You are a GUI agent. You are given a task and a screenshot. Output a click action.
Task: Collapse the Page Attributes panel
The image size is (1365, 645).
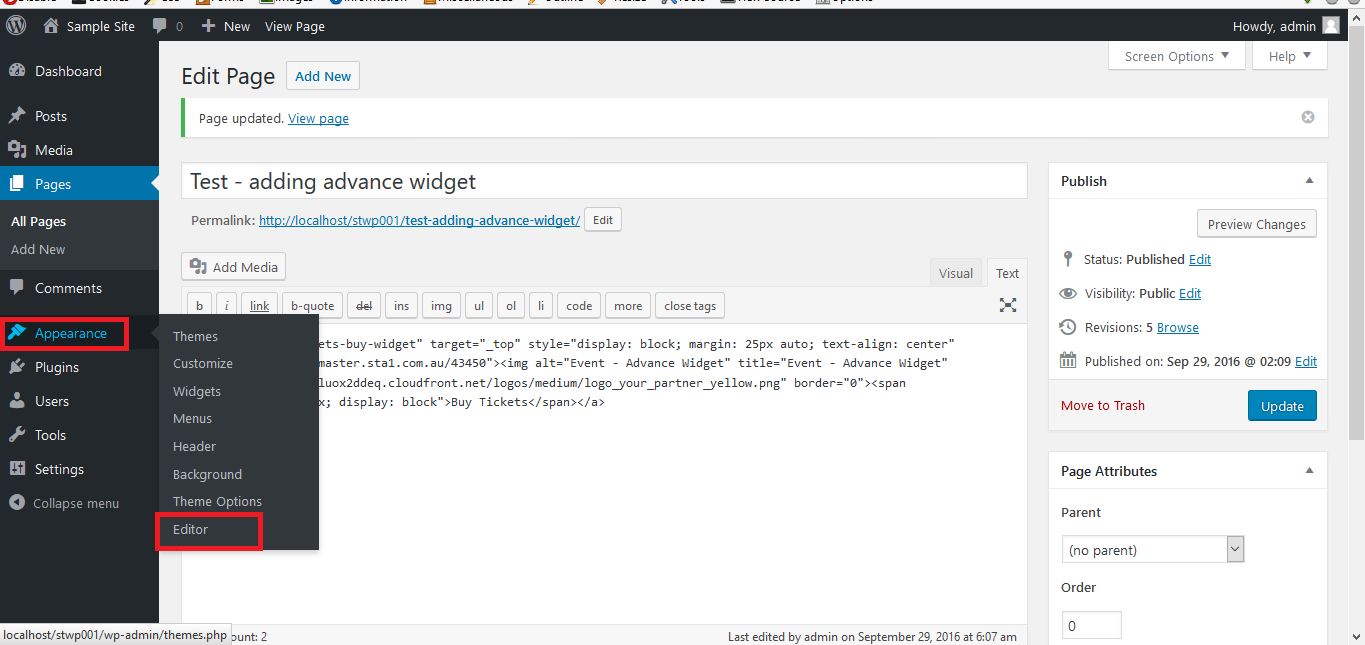(x=1309, y=471)
